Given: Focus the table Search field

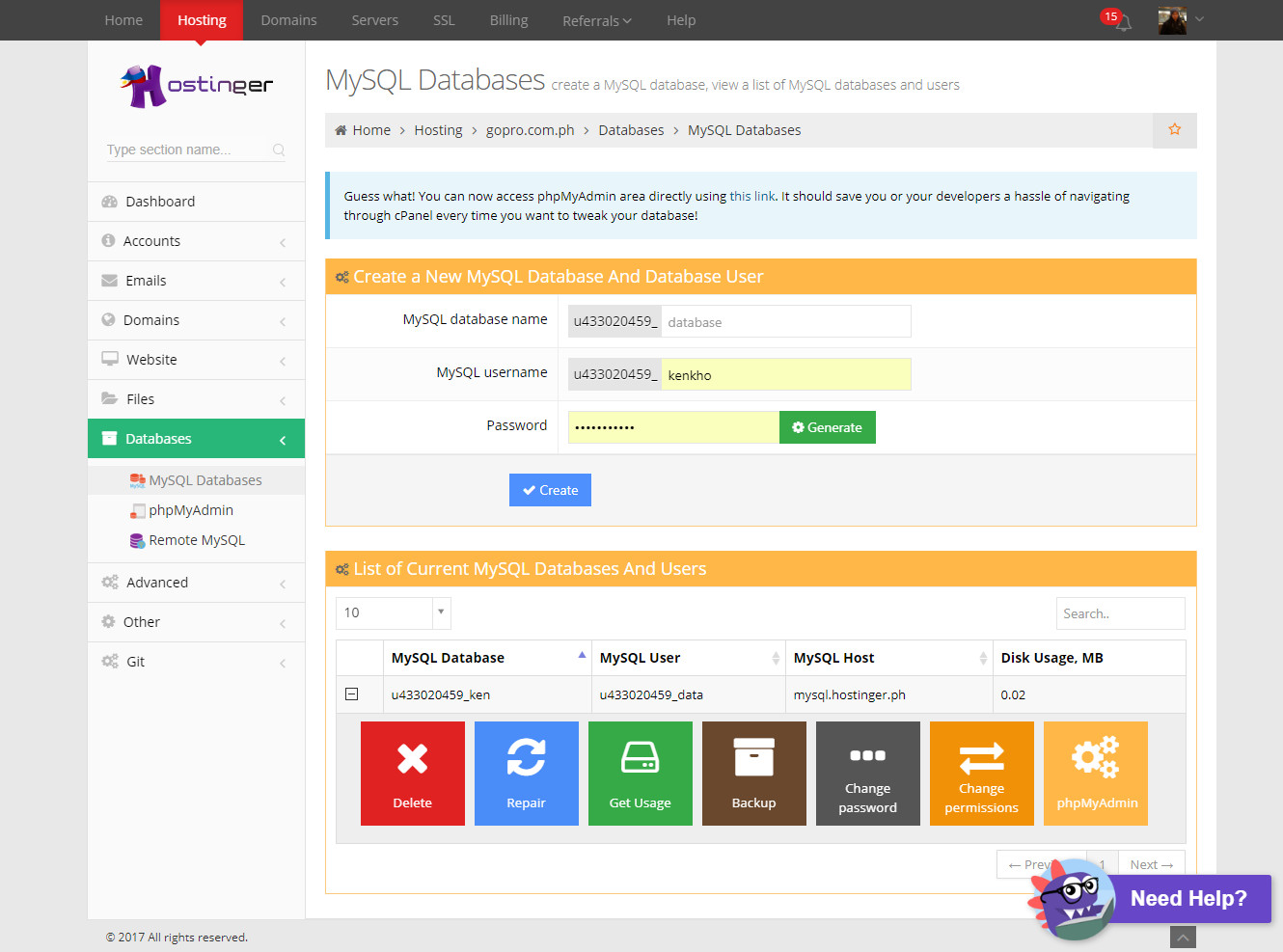Looking at the screenshot, I should pos(1121,613).
